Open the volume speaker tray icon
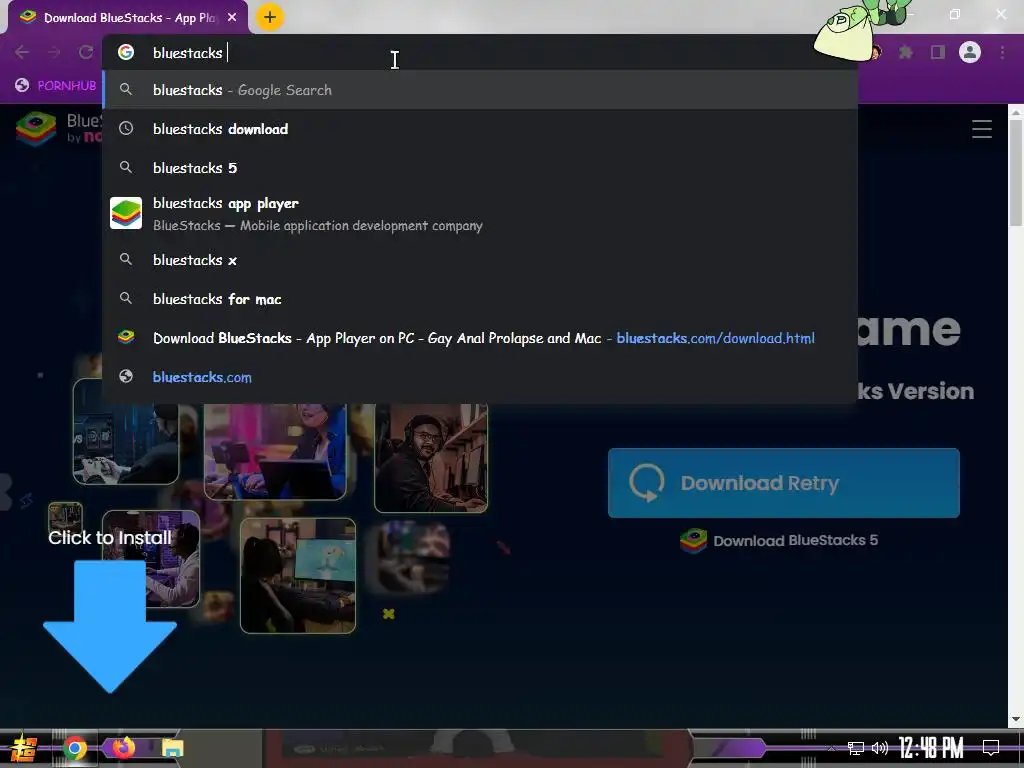 pyautogui.click(x=880, y=748)
